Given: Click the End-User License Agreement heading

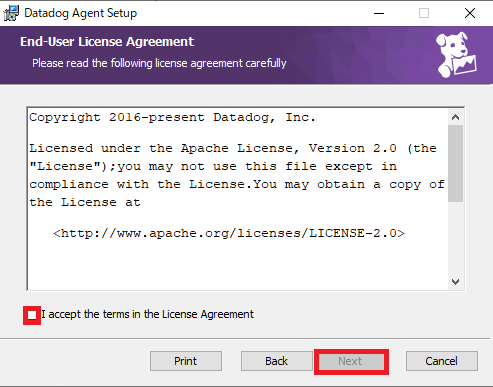Looking at the screenshot, I should click(107, 42).
